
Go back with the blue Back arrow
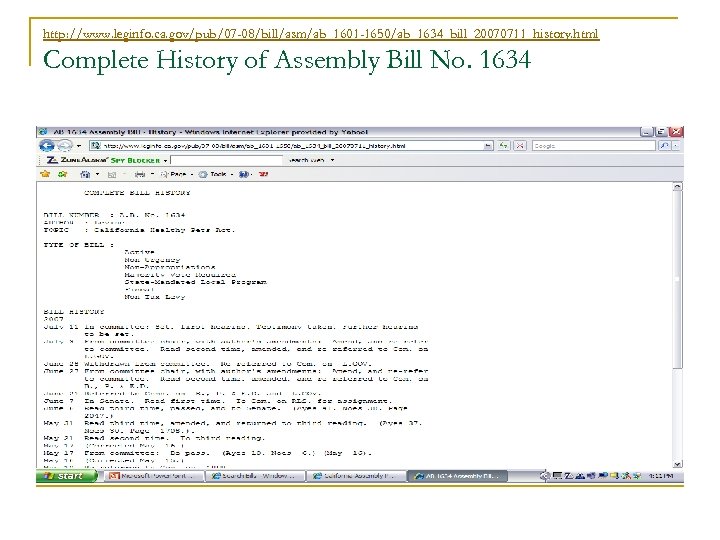pyautogui.click(x=47, y=146)
